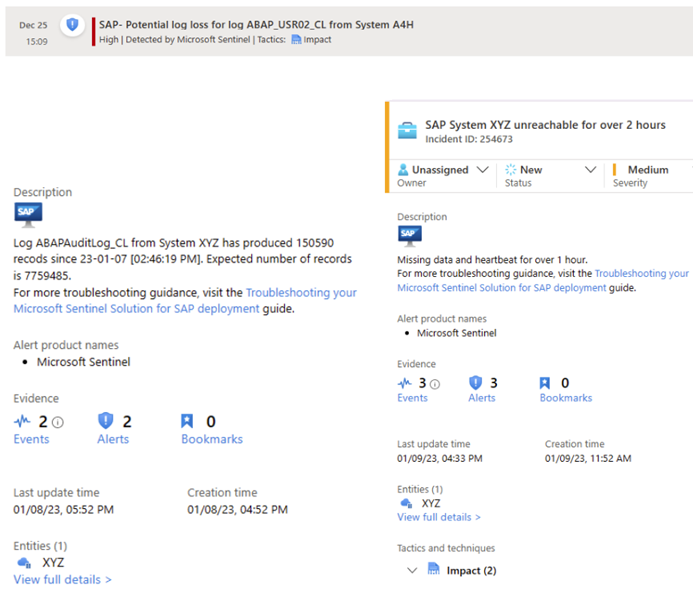Screen dimensions: 693x597
Task: Click the XYZ entity in the right panel
Action: [x=430, y=503]
